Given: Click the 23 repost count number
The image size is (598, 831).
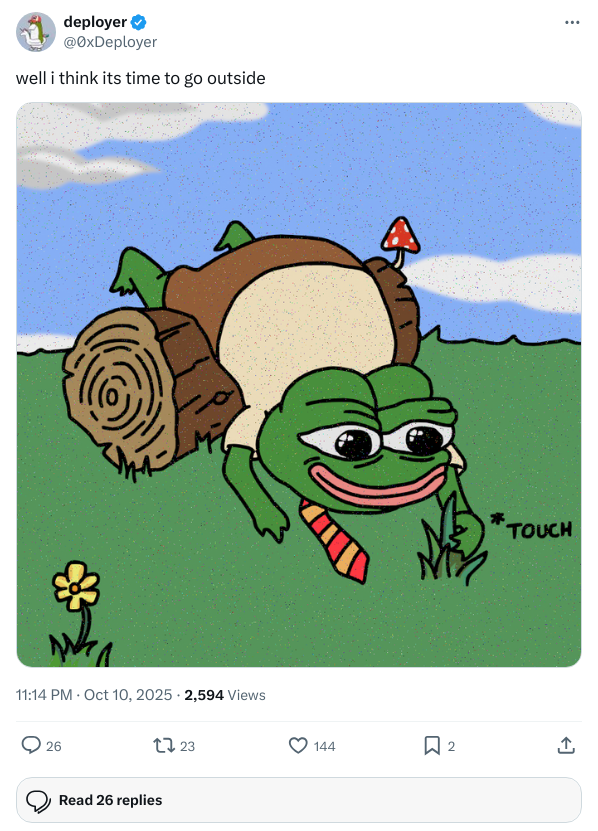Looking at the screenshot, I should [188, 746].
